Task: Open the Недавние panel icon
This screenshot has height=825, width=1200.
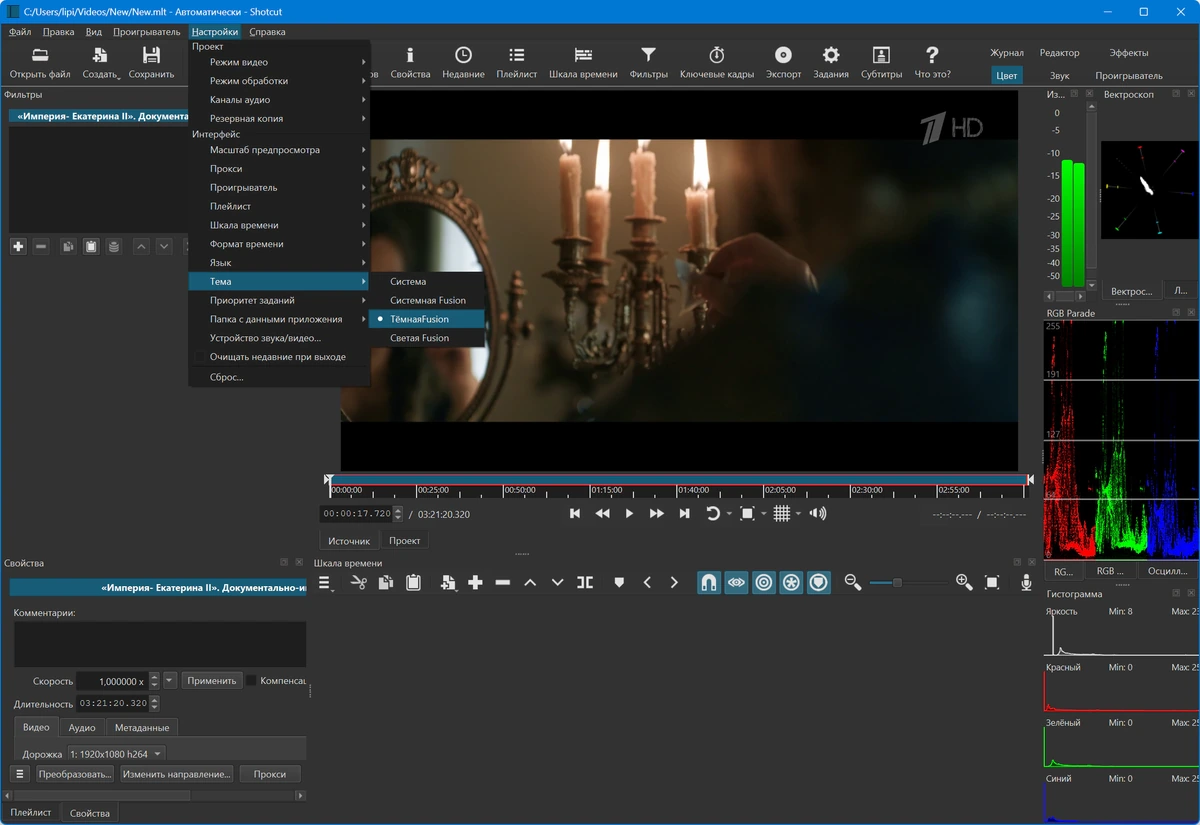Action: (463, 62)
